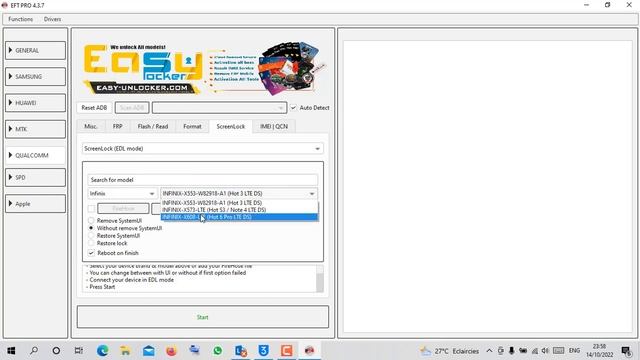This screenshot has width=640, height=360.
Task: Expand the SAMSUNG sidebar section
Action: point(36,76)
